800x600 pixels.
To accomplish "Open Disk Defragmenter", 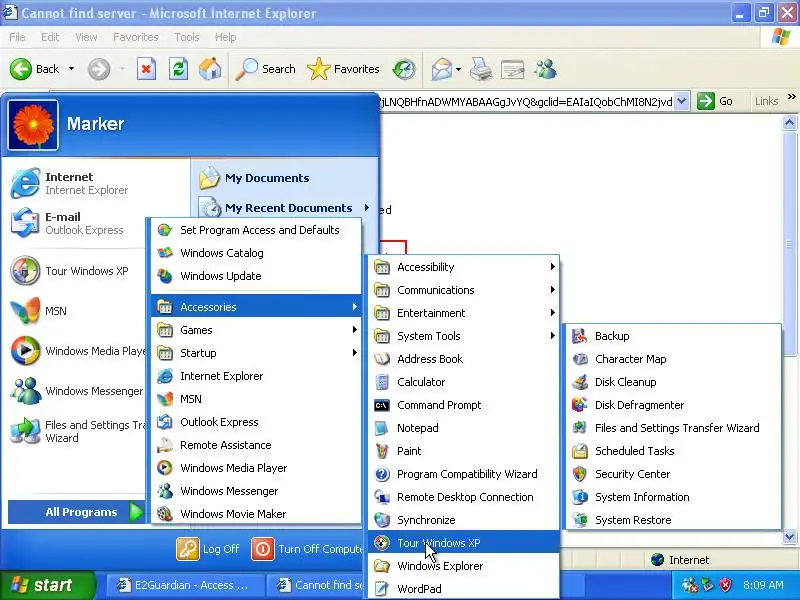I will point(673,405).
